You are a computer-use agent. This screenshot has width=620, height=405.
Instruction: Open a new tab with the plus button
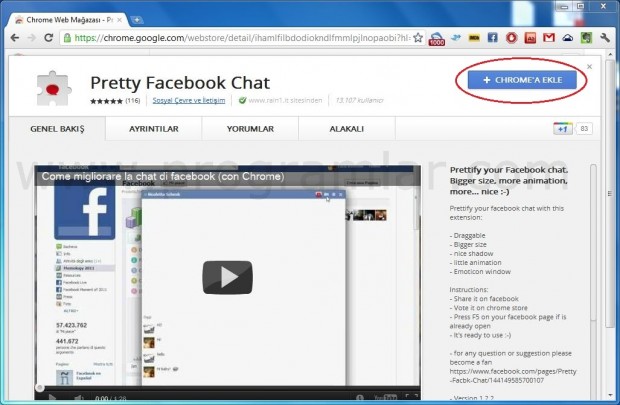[137, 20]
